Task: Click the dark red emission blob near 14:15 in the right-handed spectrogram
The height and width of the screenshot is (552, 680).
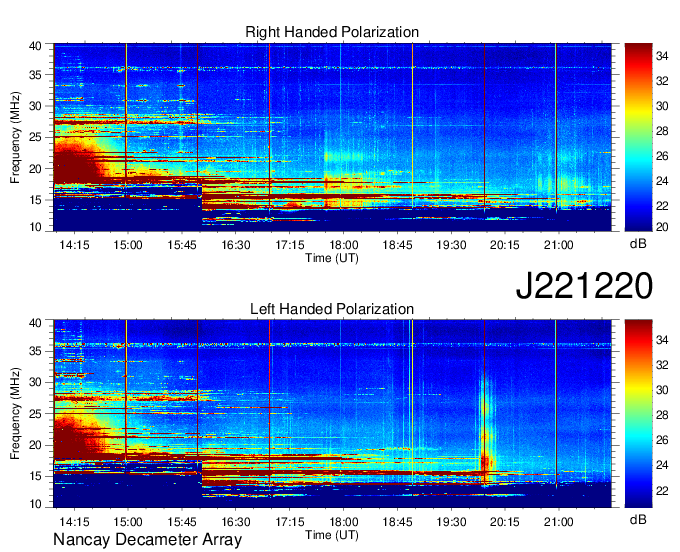Action: click(x=74, y=165)
